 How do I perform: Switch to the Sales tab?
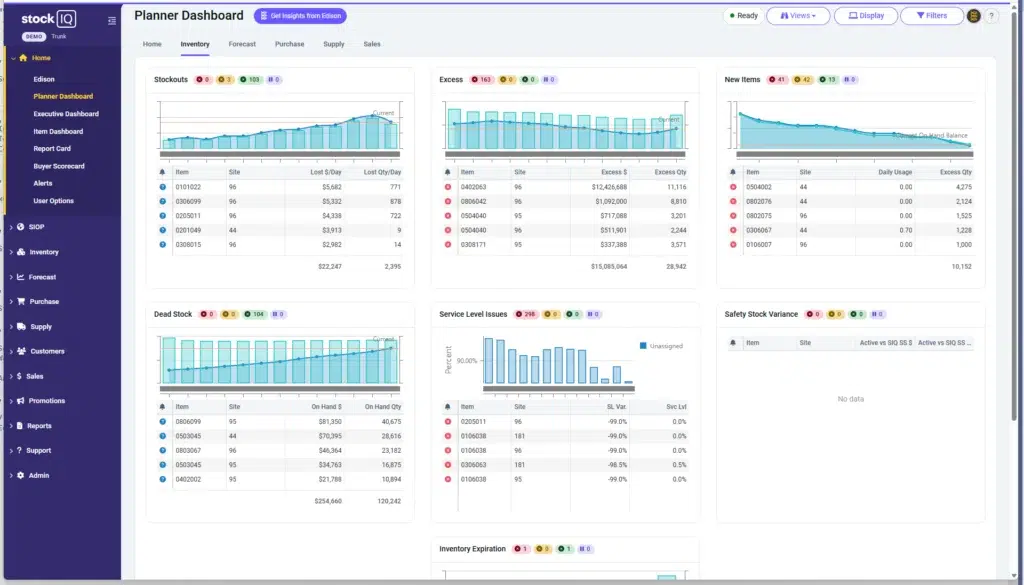[372, 44]
